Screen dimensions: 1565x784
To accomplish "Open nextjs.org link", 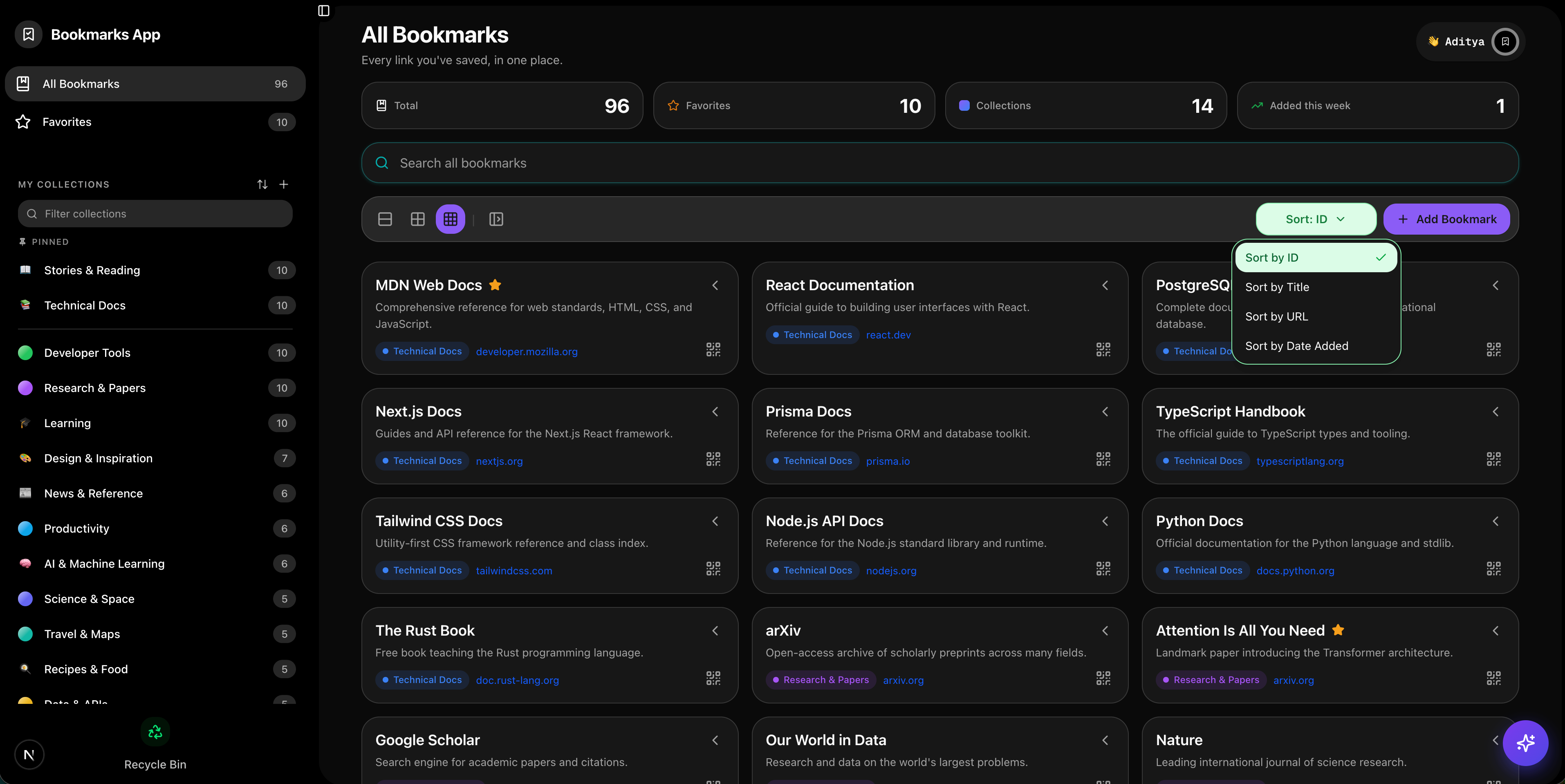I will click(499, 461).
